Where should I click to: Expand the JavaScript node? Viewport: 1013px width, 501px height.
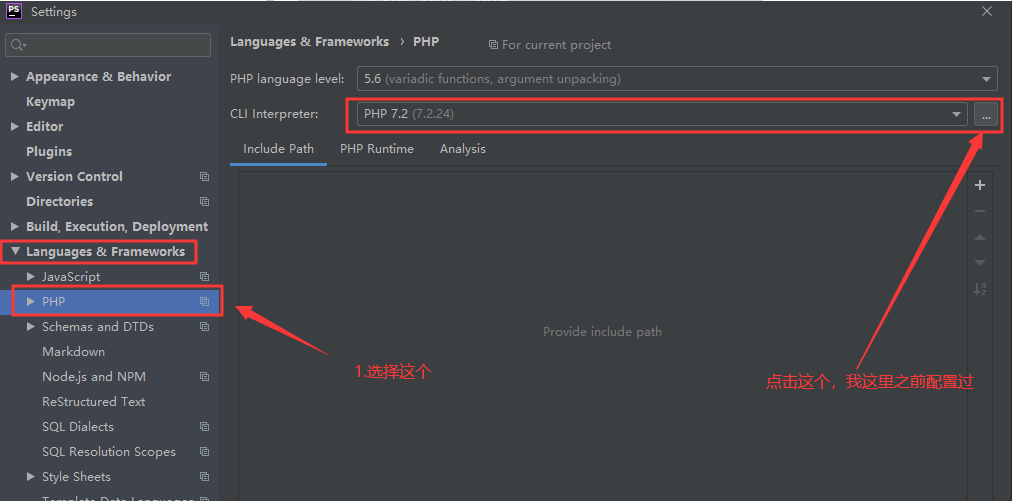pos(30,277)
